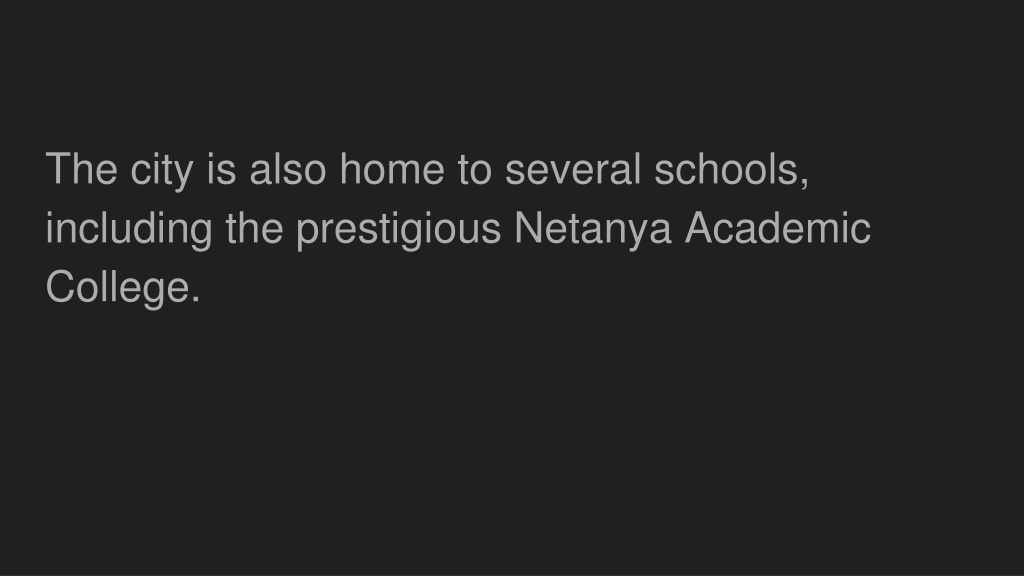The height and width of the screenshot is (576, 1024).
Task: Click lowercase "the" before prestigious
Action: [254, 227]
